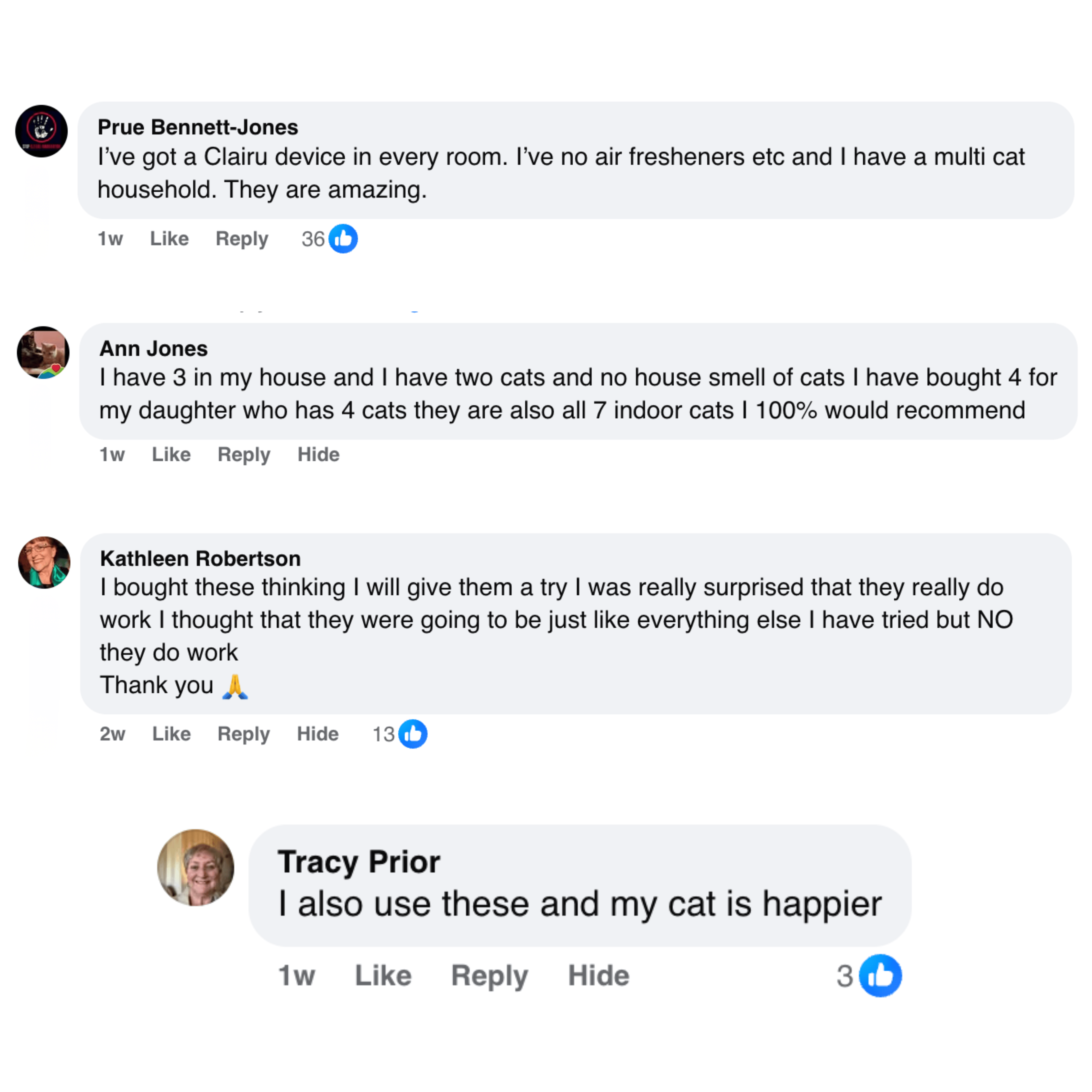
Task: Open Tracy Prior profile picture
Action: click(x=195, y=867)
